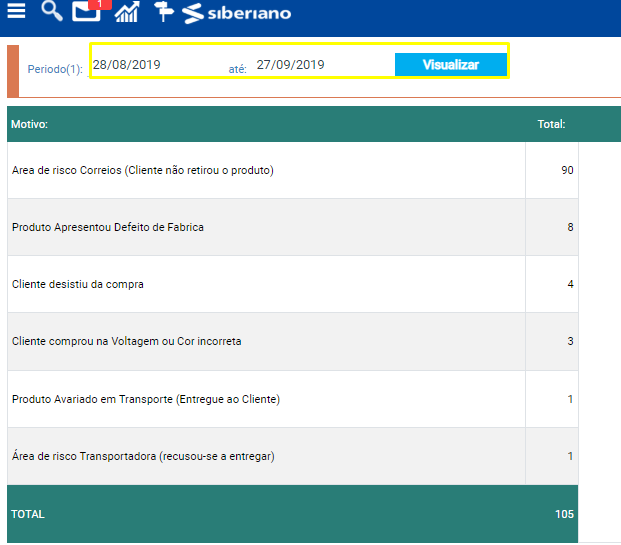Viewport: 621px width, 545px height.
Task: Click the Periodo(1) label
Action: click(55, 69)
